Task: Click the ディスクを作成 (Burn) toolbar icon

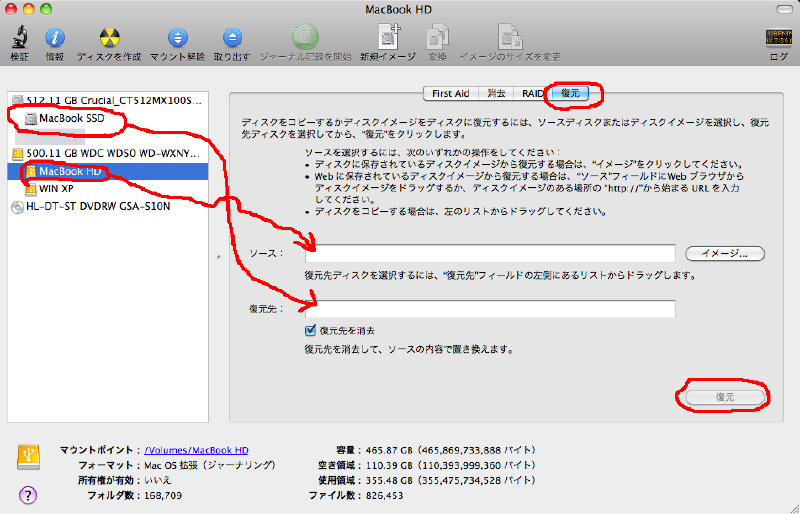Action: tap(109, 38)
